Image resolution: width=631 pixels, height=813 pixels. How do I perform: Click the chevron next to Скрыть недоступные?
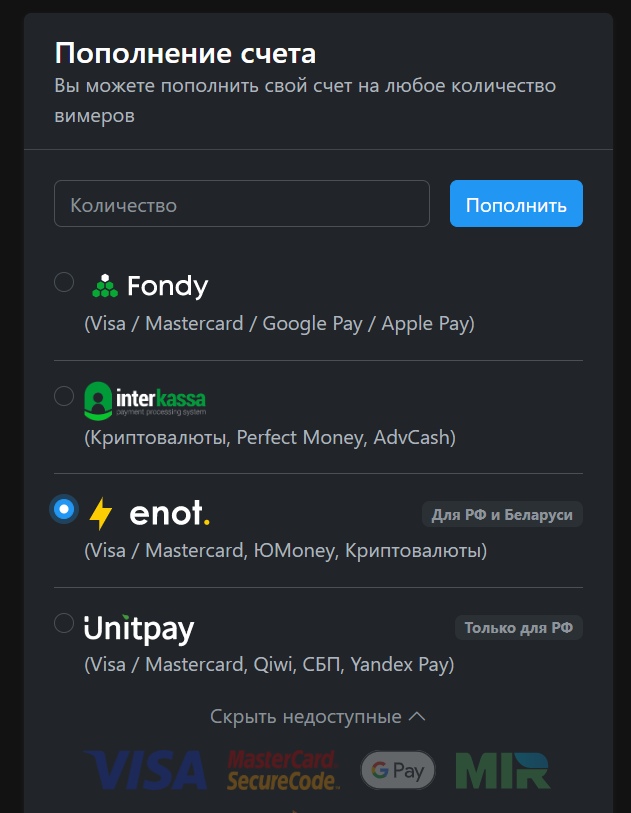coord(418,717)
